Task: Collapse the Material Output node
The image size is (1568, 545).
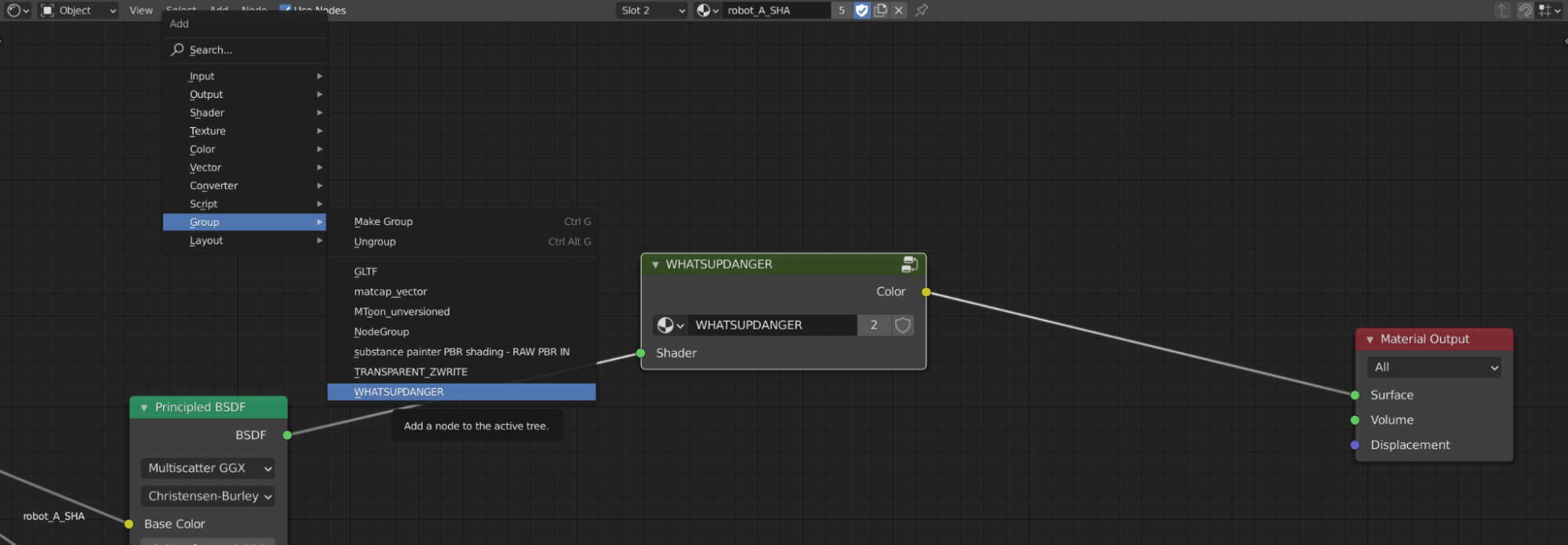Action: click(1370, 340)
